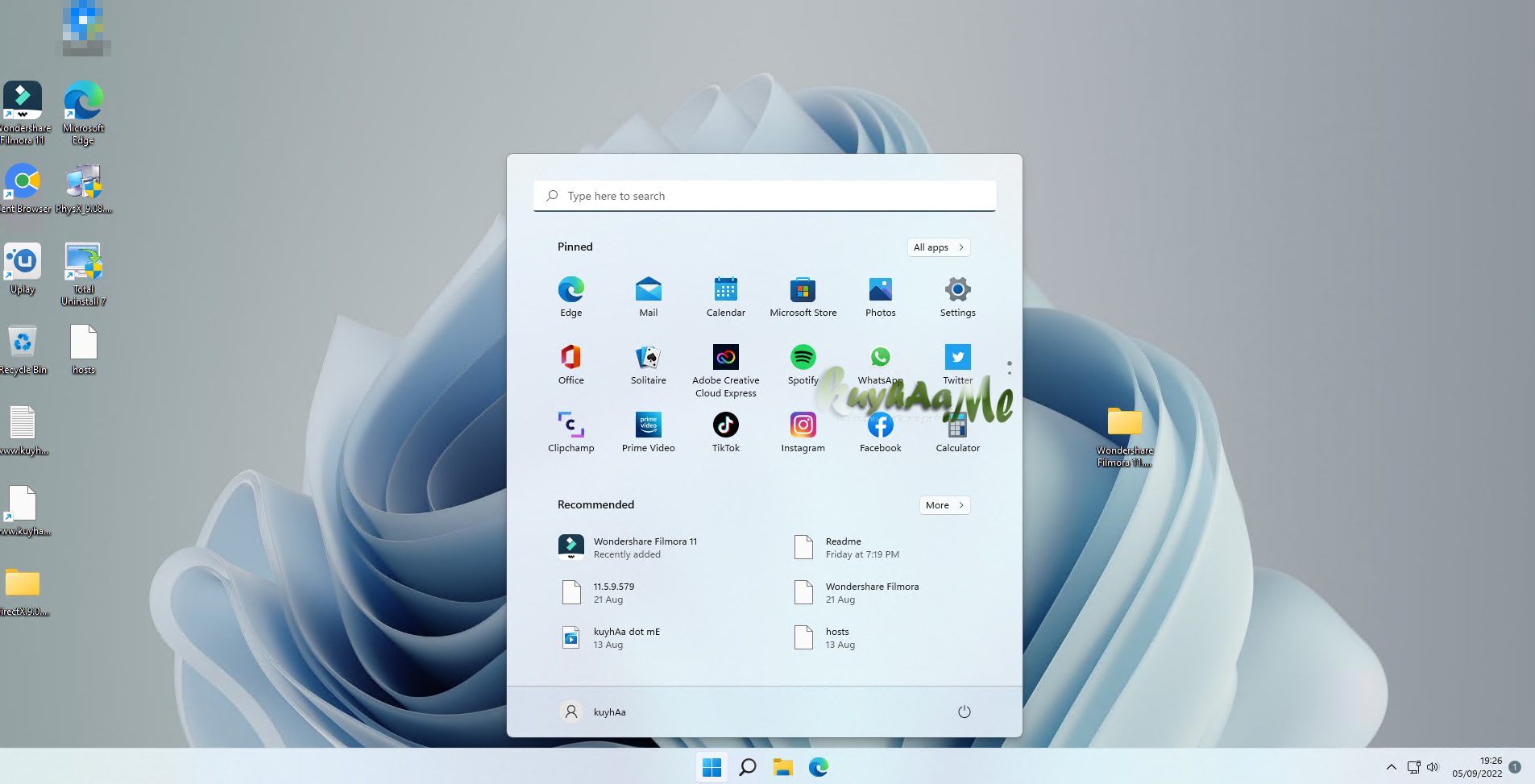Open the kuyhAa user account menu

pyautogui.click(x=593, y=711)
